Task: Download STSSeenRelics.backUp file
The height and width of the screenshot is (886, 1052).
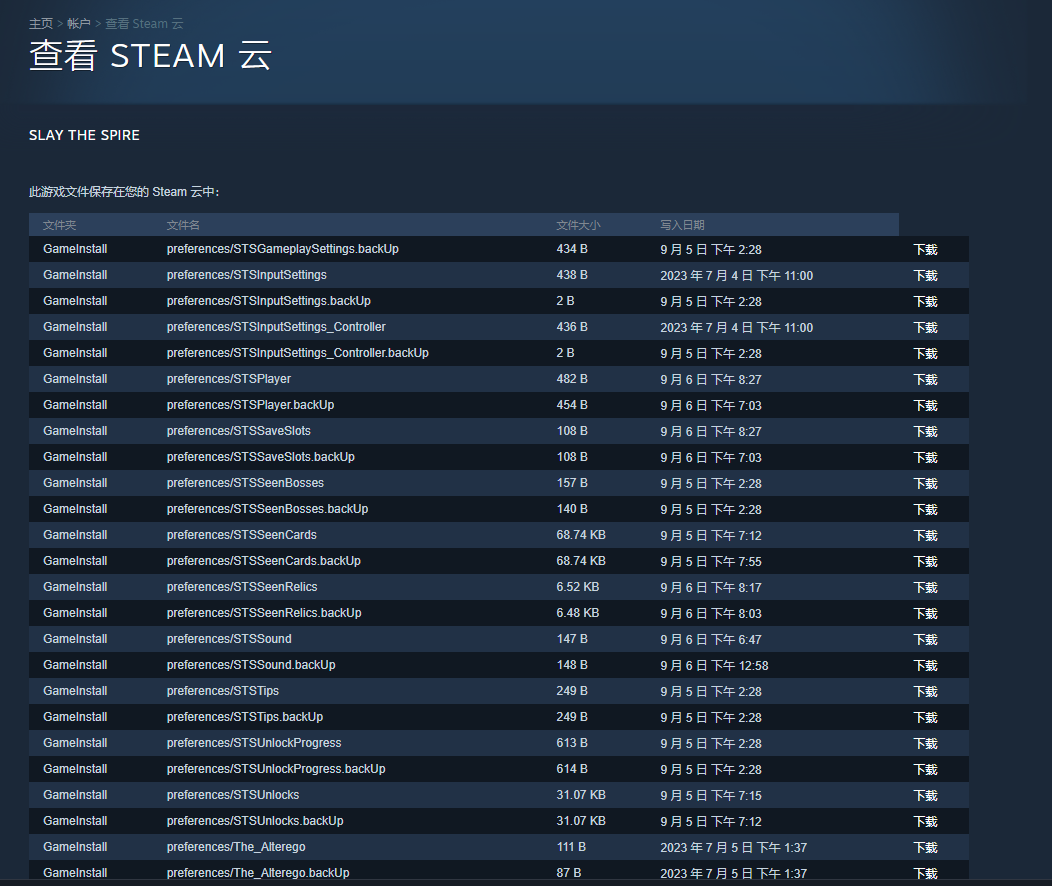Action: [925, 614]
